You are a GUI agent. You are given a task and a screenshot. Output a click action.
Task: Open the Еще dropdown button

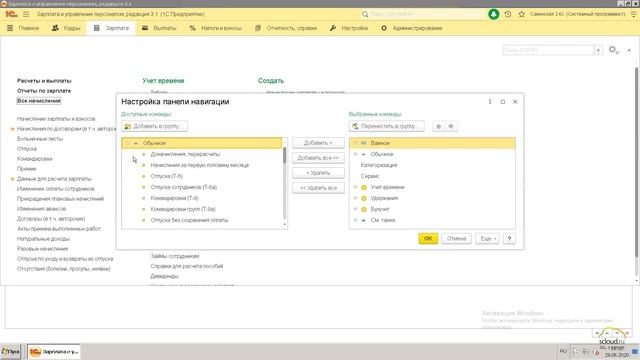[x=487, y=238]
